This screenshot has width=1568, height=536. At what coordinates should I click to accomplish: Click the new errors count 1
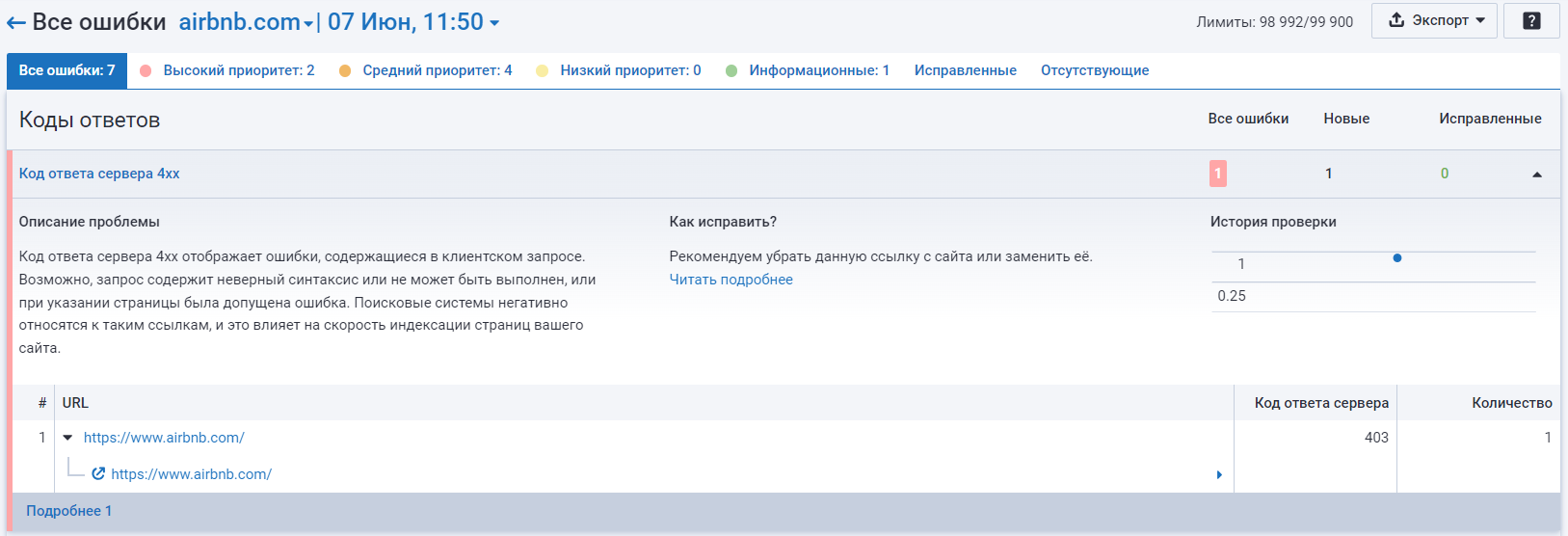point(1329,174)
